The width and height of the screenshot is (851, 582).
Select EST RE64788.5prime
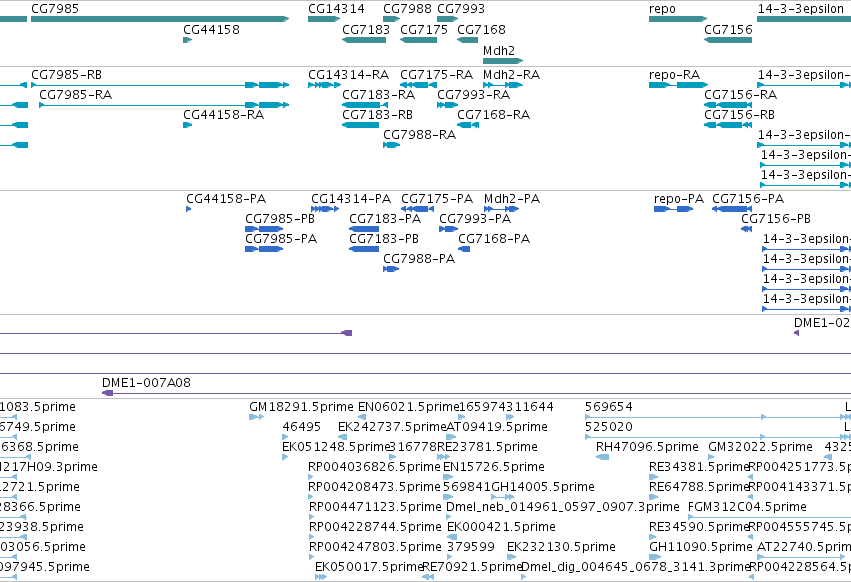[x=653, y=497]
